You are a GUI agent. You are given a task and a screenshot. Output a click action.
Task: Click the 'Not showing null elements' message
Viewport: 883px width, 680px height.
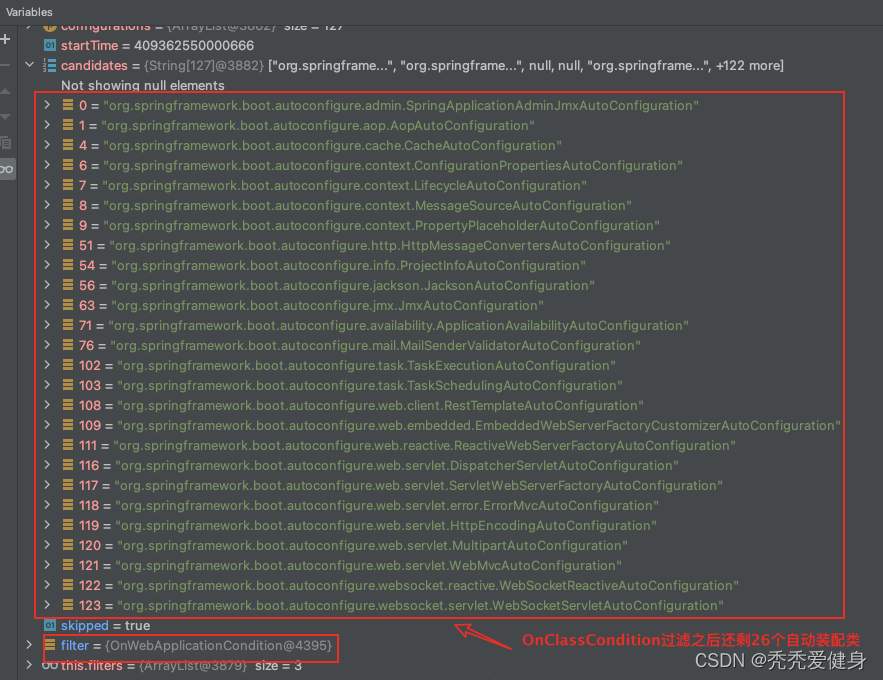[142, 86]
